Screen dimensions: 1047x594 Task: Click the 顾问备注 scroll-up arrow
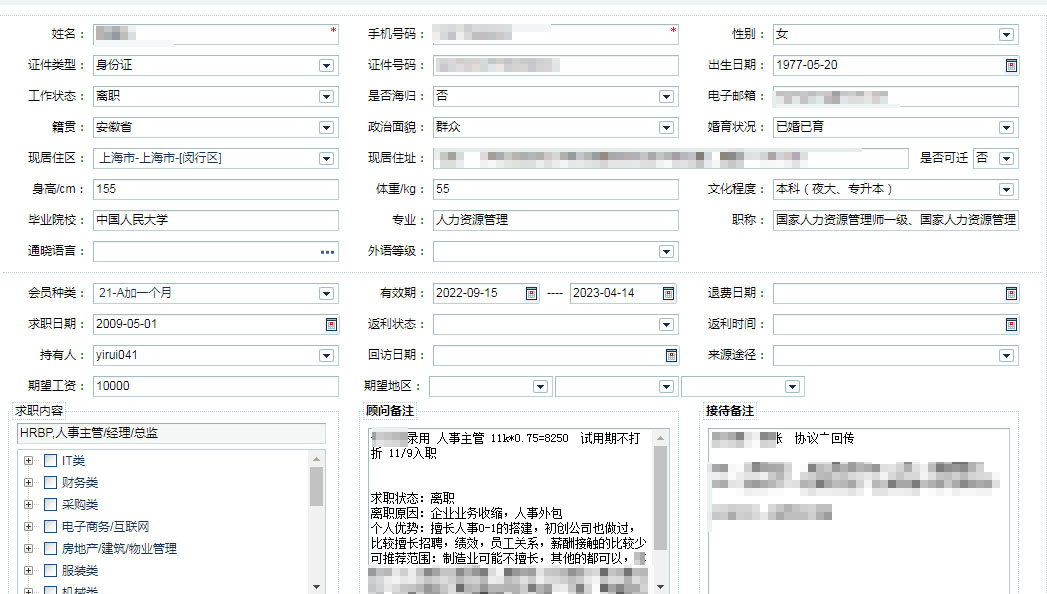click(660, 438)
